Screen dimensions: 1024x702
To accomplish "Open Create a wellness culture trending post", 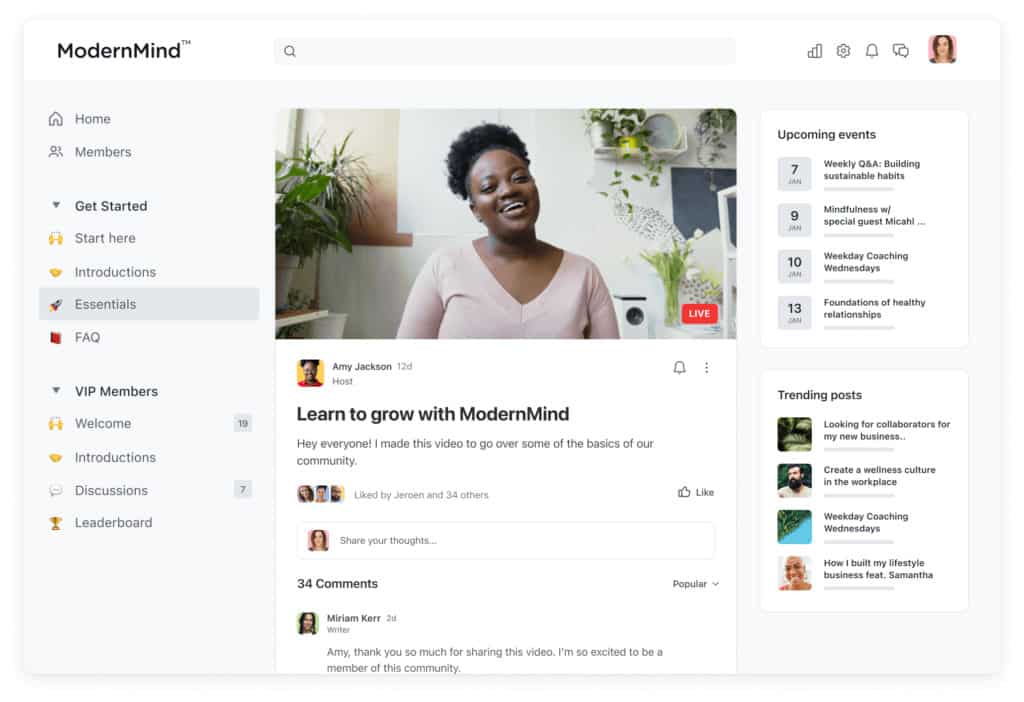I will coord(880,476).
